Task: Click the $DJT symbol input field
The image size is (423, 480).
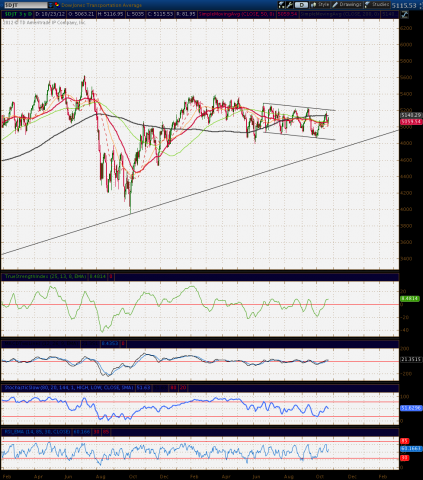Action: 25,5
